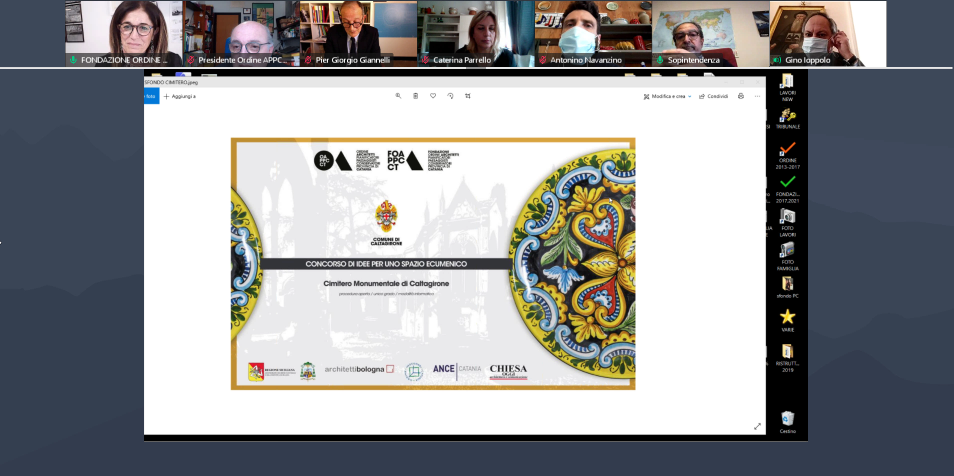Select the FONDAZIONE ORDINE participant video
Viewport: 954px width, 476px height.
coord(124,33)
